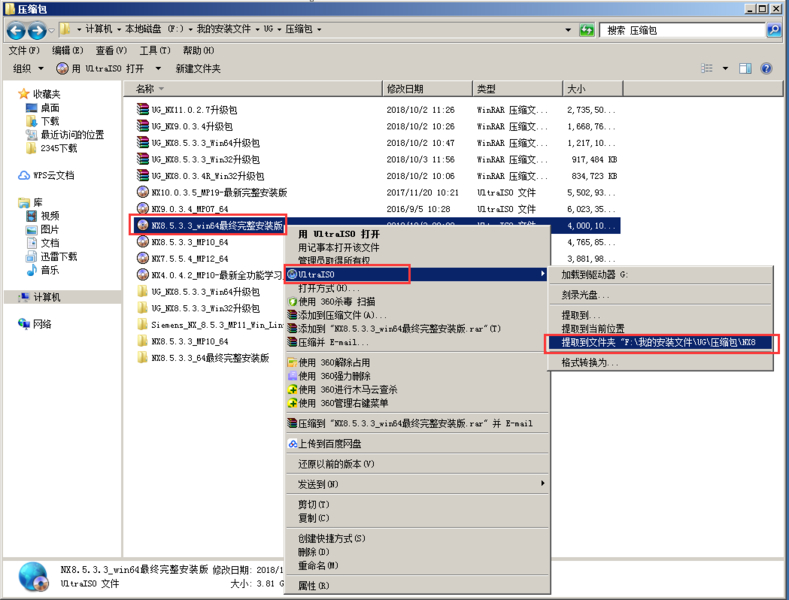The image size is (789, 600).
Task: Expand the 组织 dropdown
Action: tap(28, 68)
